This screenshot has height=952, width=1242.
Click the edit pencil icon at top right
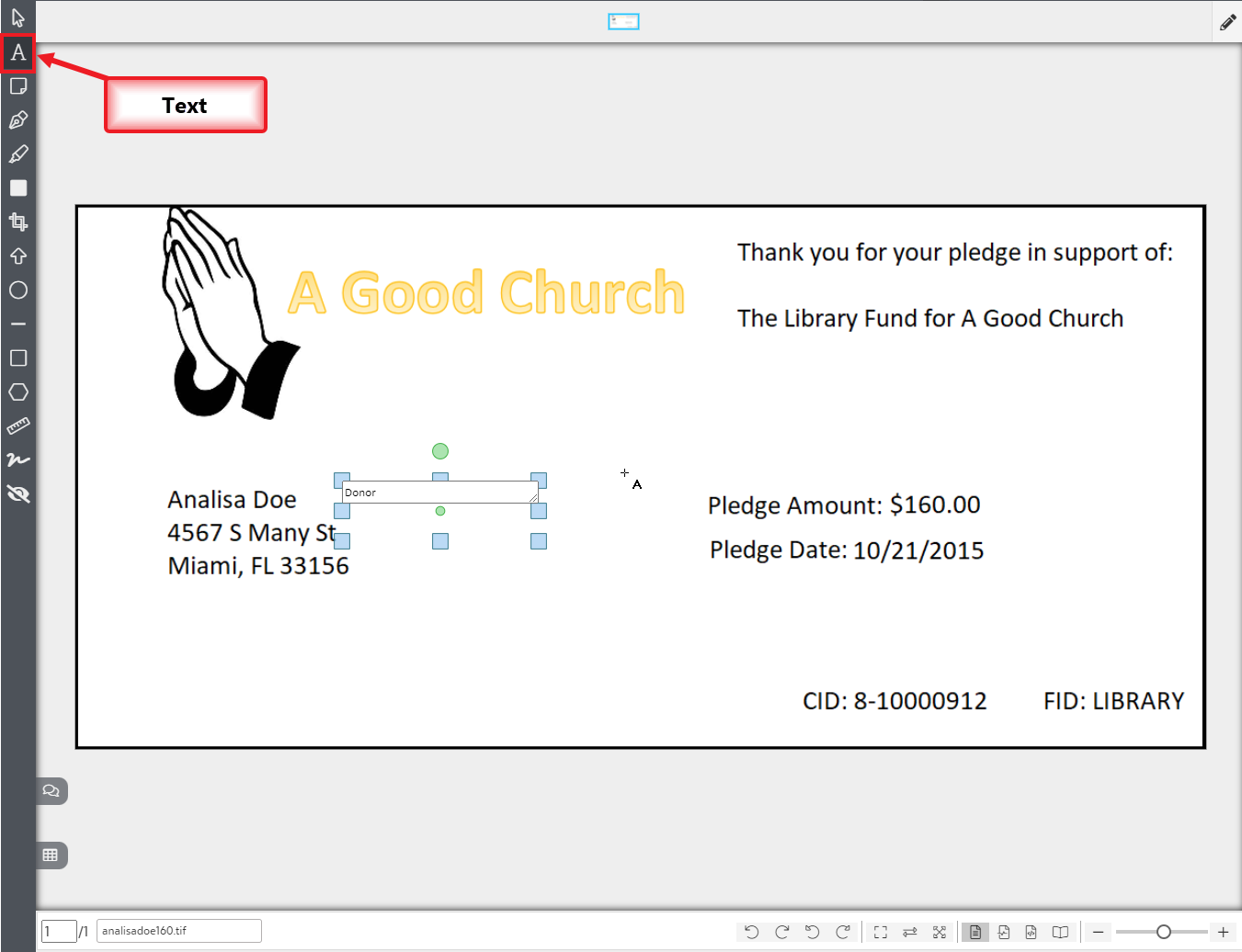[x=1227, y=23]
